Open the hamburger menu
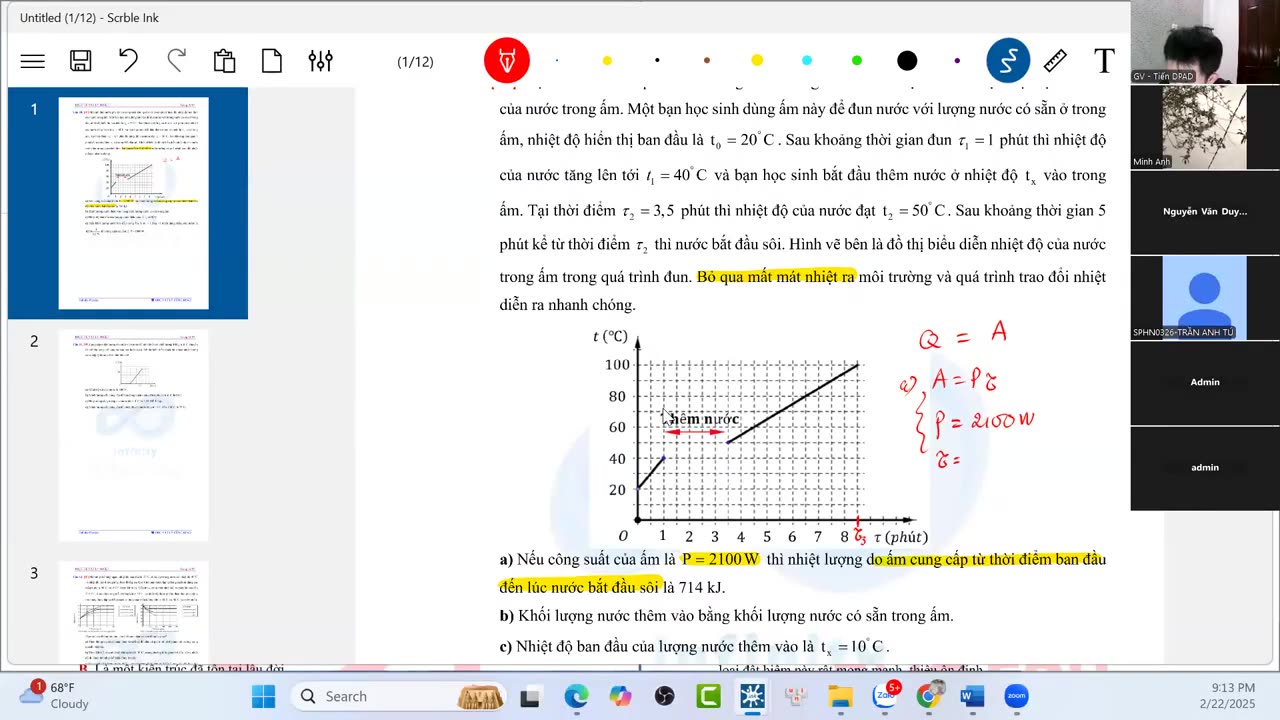This screenshot has width=1280, height=720. pyautogui.click(x=33, y=62)
